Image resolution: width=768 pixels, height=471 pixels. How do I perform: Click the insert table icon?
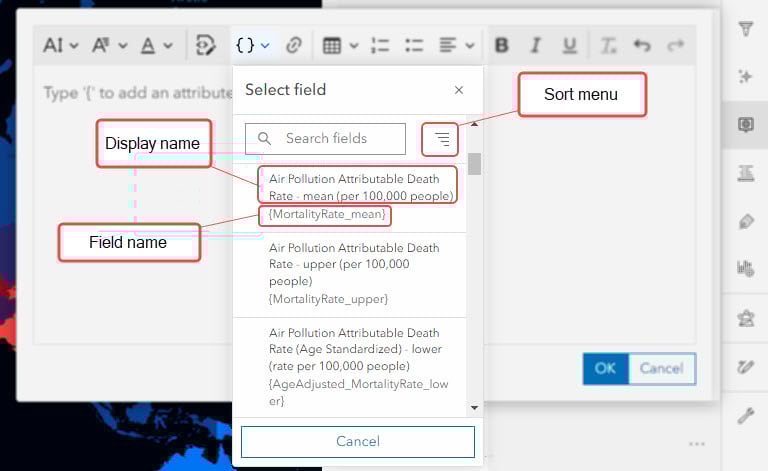(x=332, y=46)
